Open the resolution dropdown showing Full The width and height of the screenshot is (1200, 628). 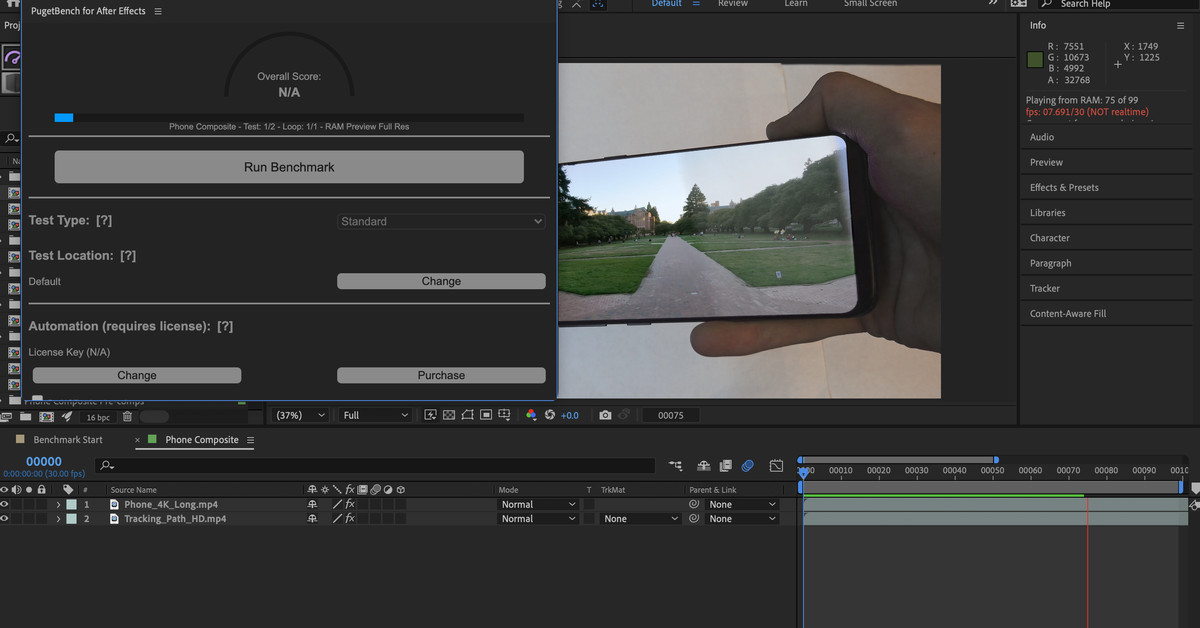pos(375,415)
